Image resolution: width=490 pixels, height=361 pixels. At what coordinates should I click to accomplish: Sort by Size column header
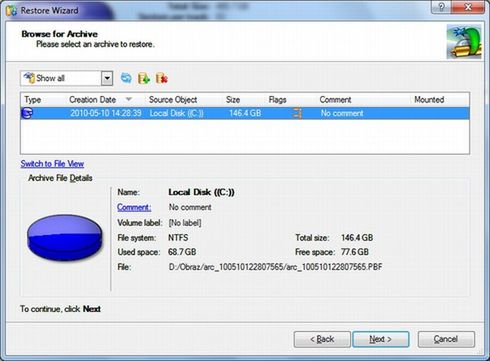tap(233, 100)
